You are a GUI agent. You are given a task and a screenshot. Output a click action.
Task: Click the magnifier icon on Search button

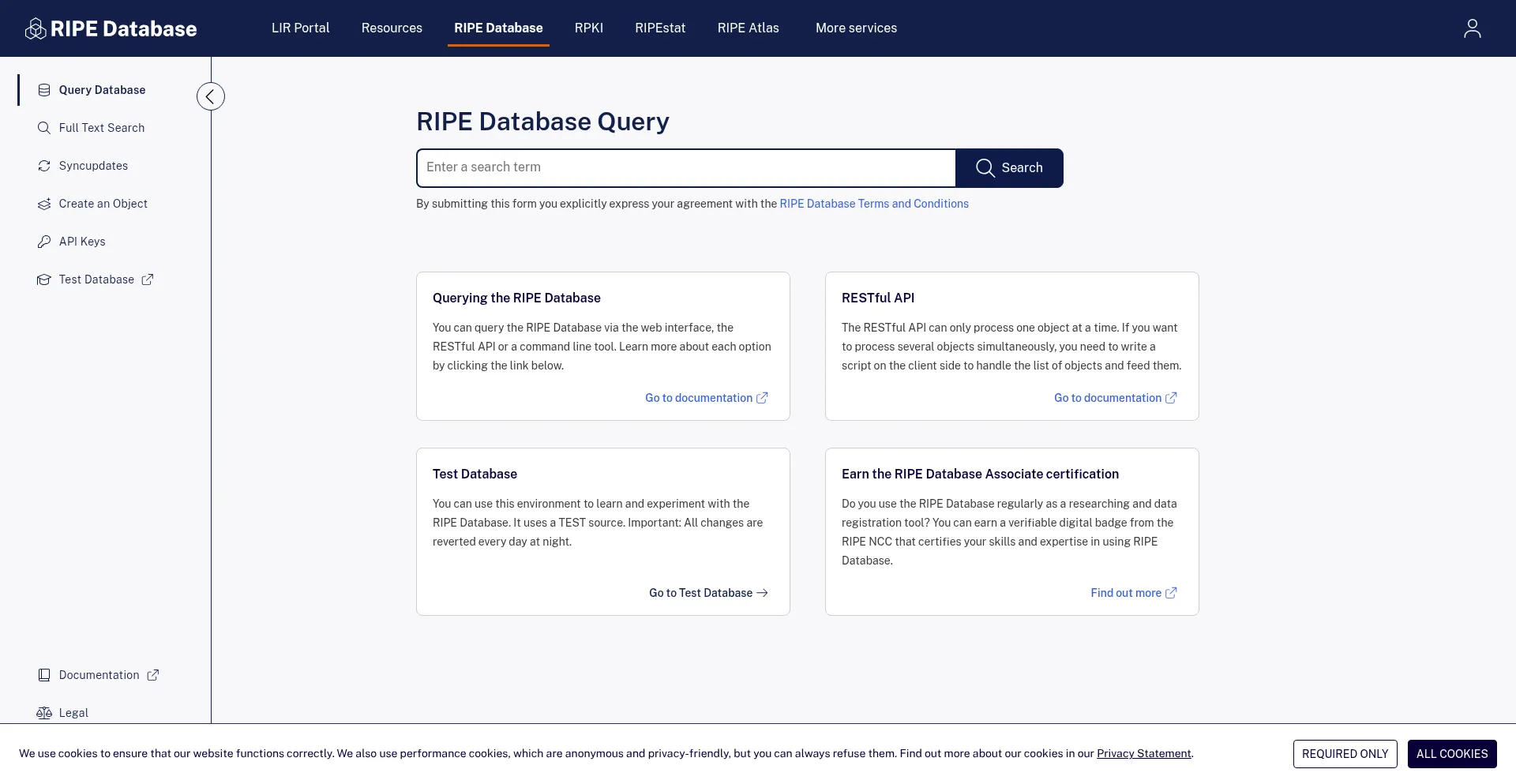tap(985, 167)
